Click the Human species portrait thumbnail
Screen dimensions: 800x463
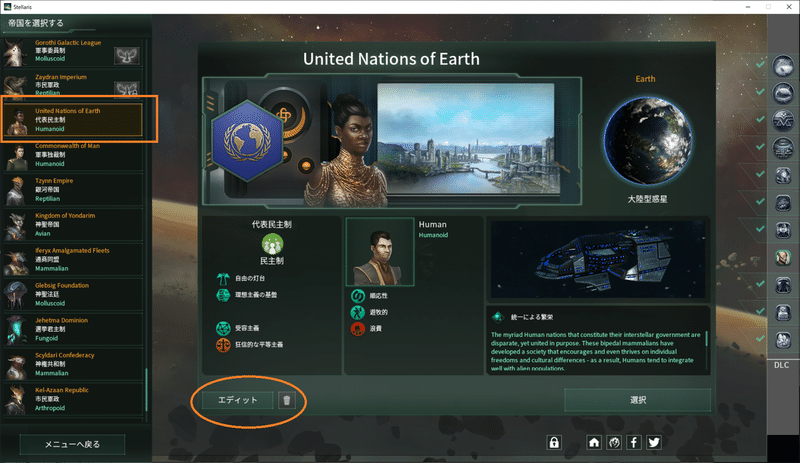[x=380, y=252]
